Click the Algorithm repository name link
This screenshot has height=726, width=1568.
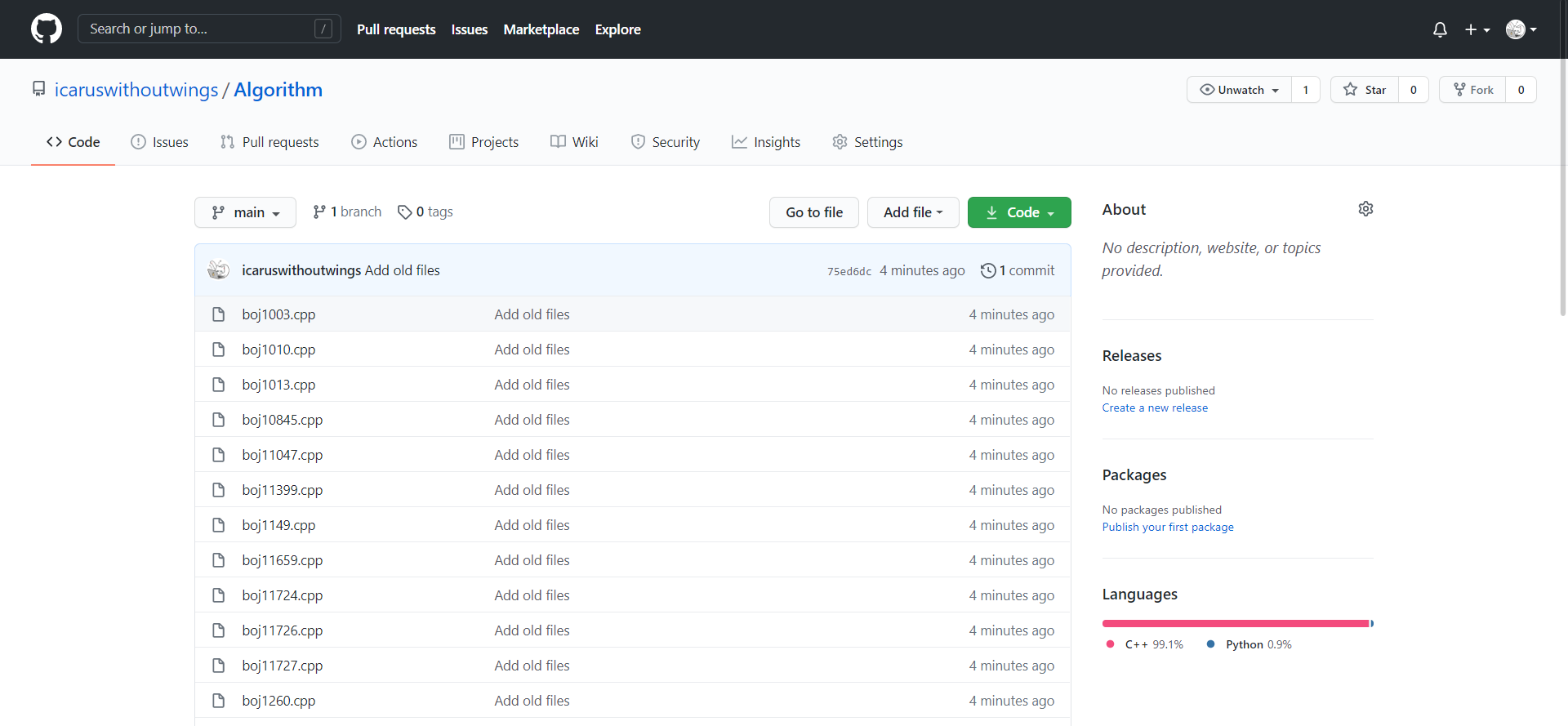click(278, 90)
